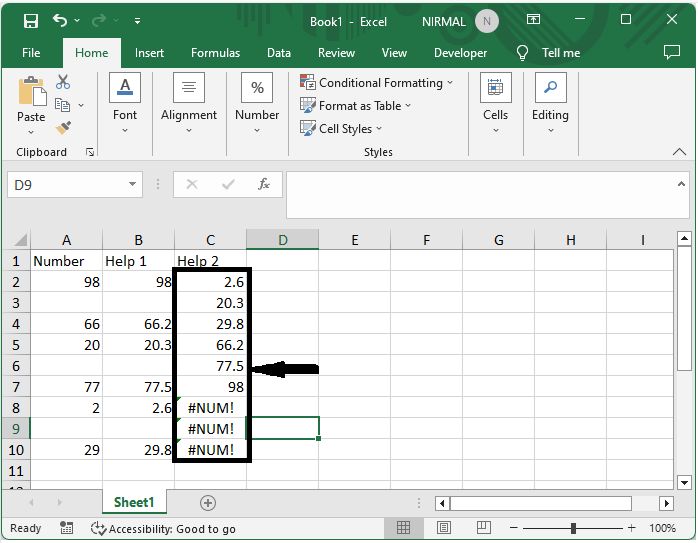The width and height of the screenshot is (698, 543).
Task: Click the Select All corner triangle
Action: point(20,240)
